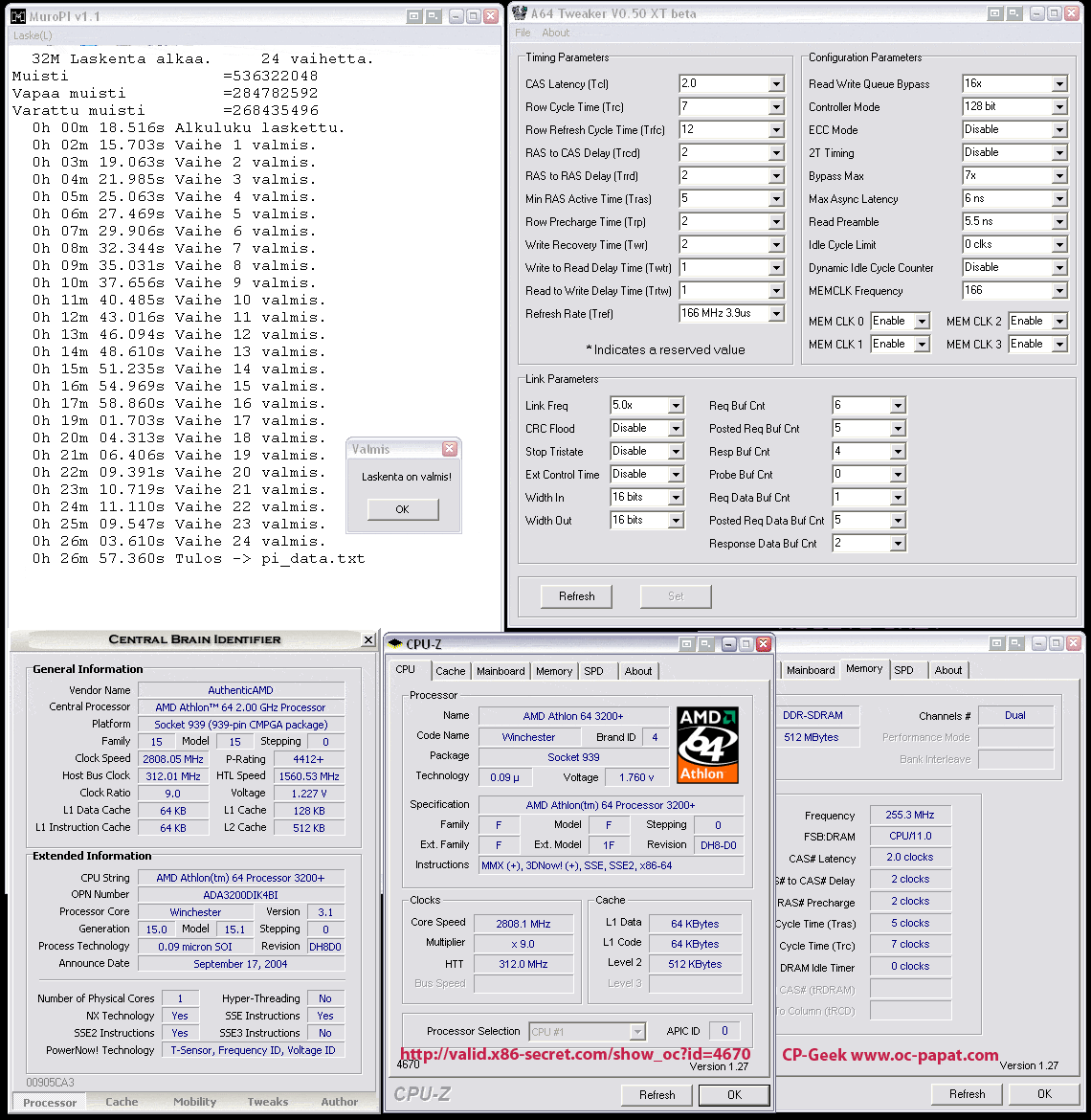Open the About tab in front CPU-Z
1091x1120 pixels.
click(638, 671)
